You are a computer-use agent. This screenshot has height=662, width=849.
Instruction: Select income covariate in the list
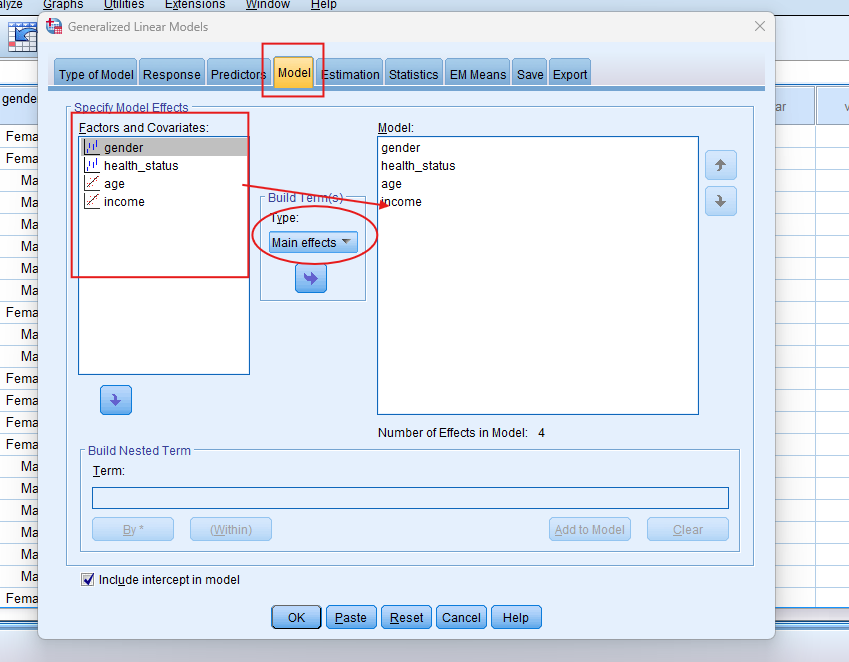point(124,202)
